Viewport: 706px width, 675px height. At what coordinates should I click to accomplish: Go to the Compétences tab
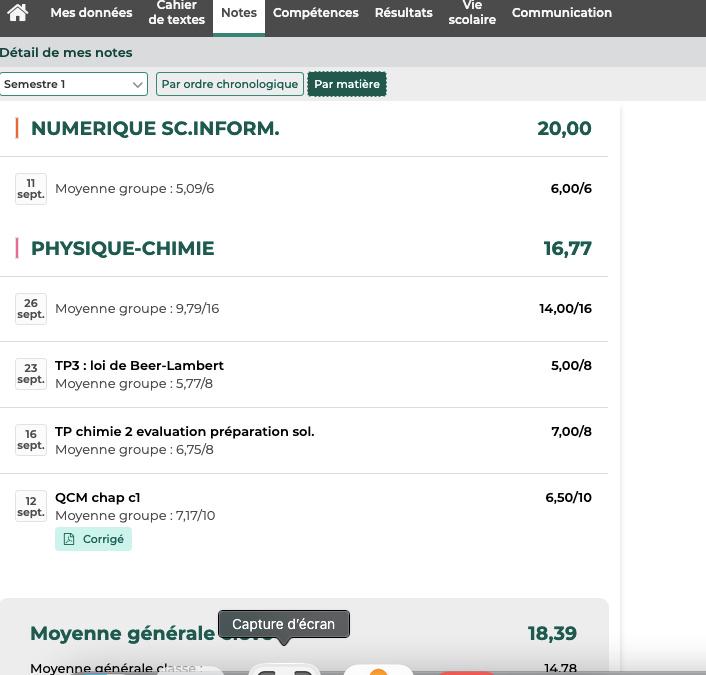315,13
